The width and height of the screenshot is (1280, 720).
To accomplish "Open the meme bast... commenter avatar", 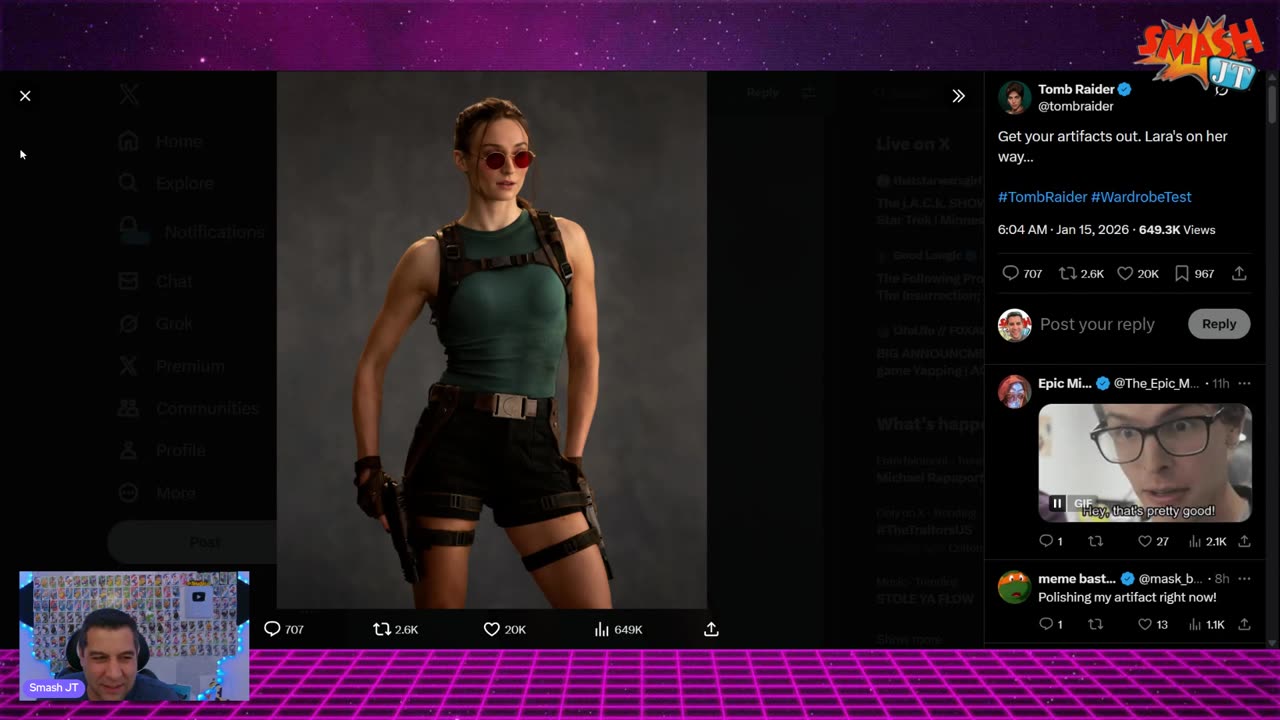I will click(x=1014, y=587).
